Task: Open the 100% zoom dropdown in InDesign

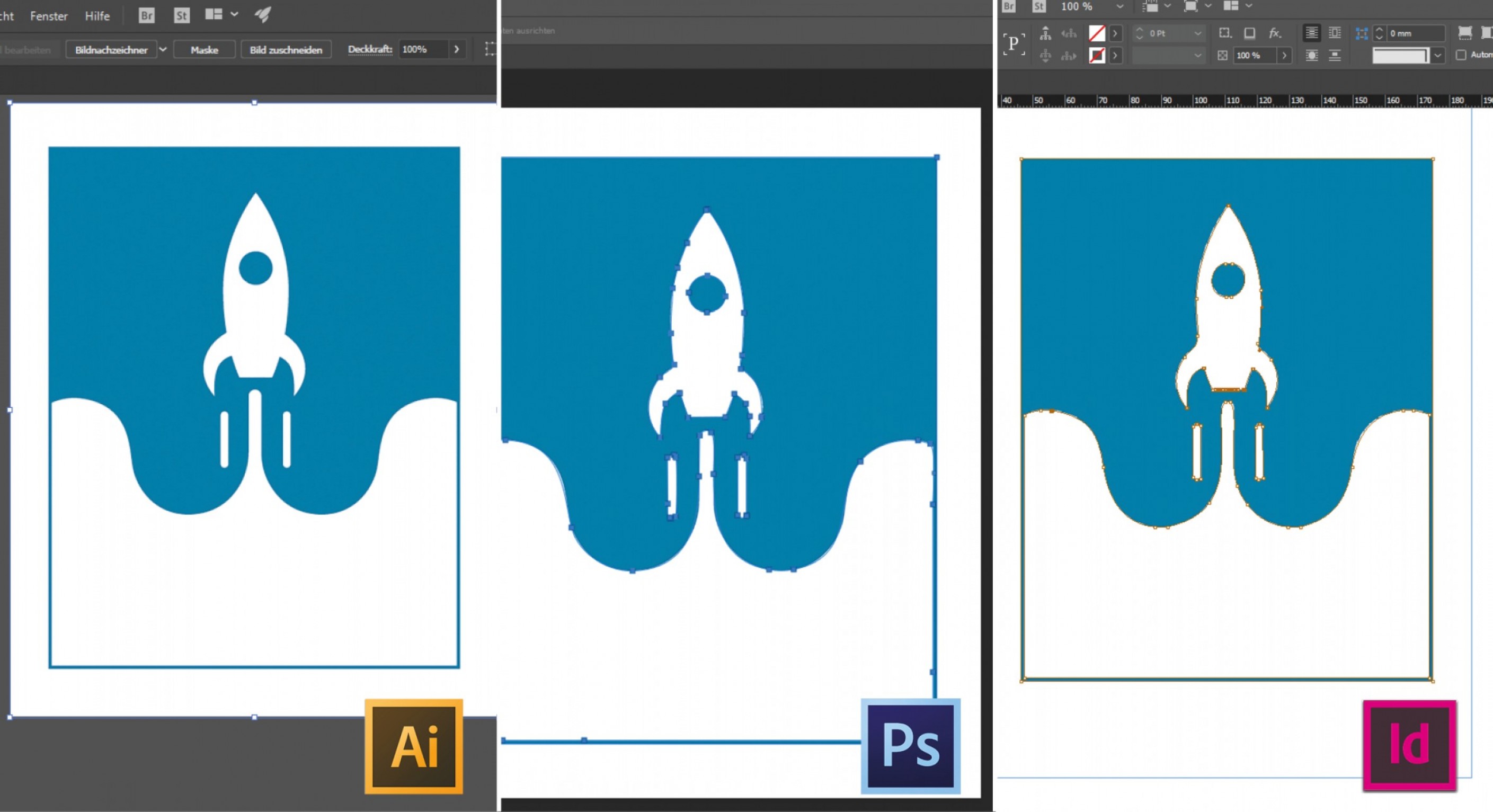Action: [x=1121, y=7]
